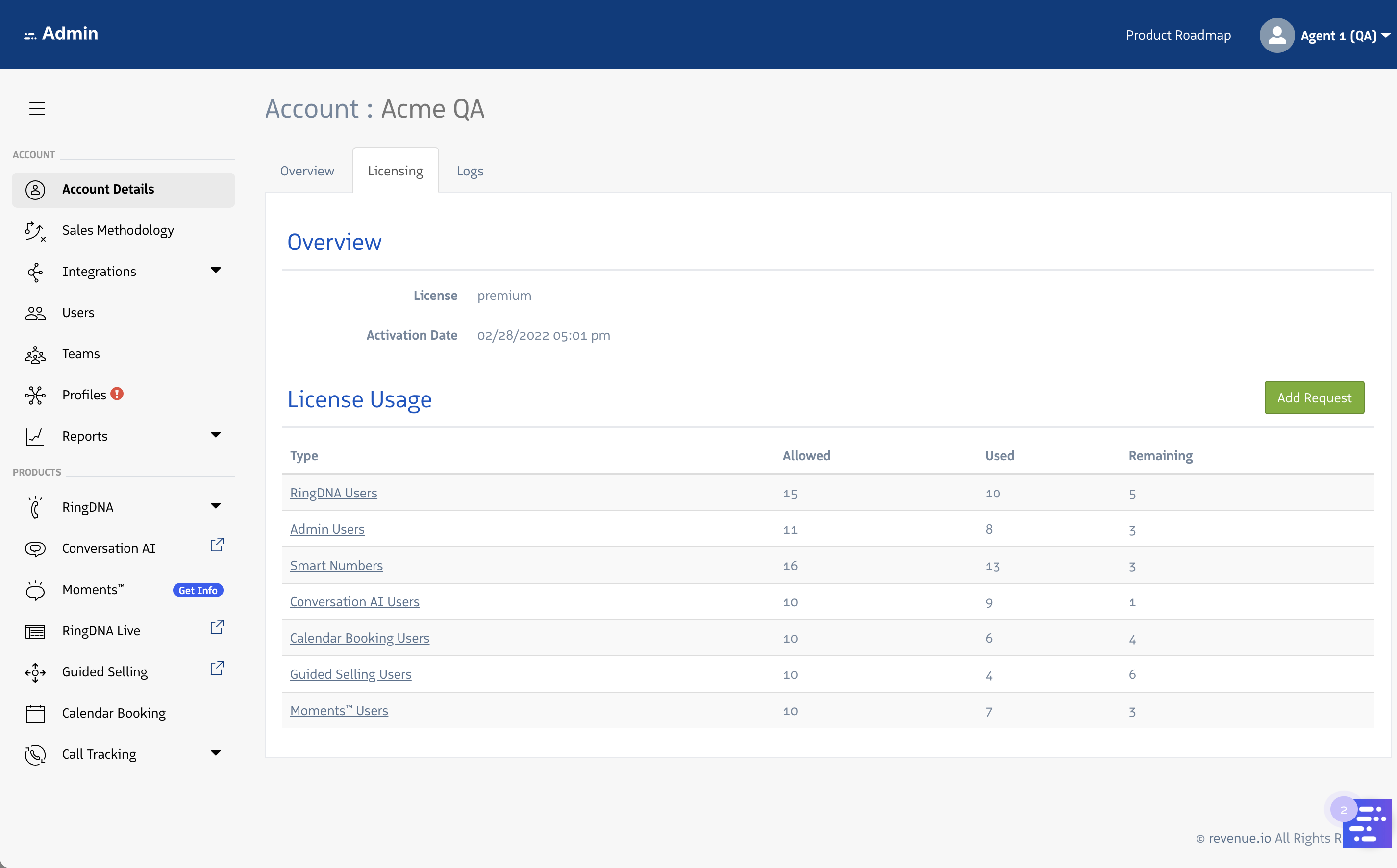Click the hamburger menu icon

tap(37, 108)
